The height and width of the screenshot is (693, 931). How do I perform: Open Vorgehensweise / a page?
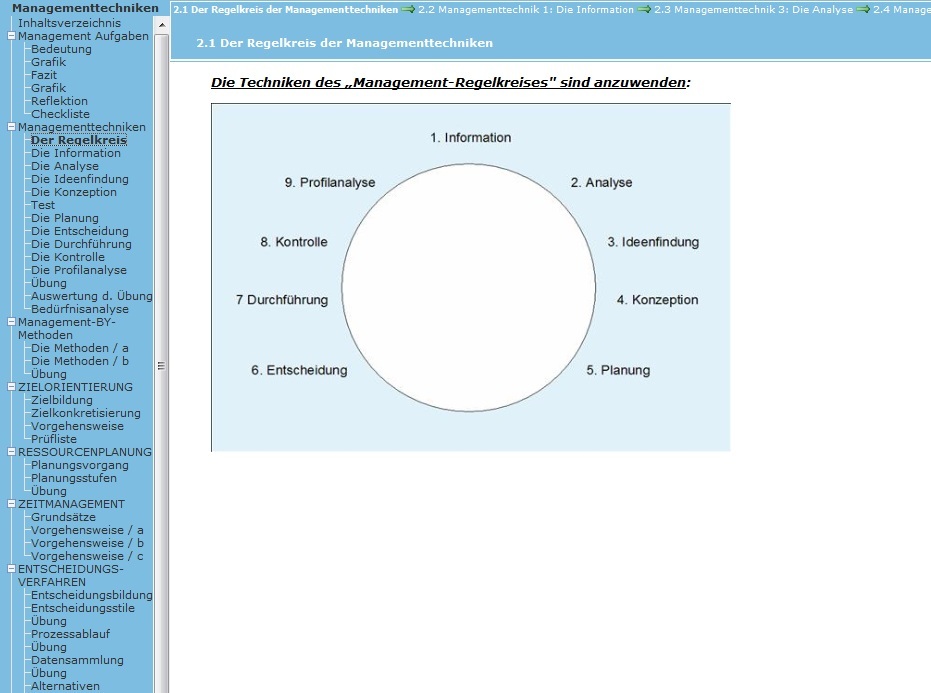[87, 530]
